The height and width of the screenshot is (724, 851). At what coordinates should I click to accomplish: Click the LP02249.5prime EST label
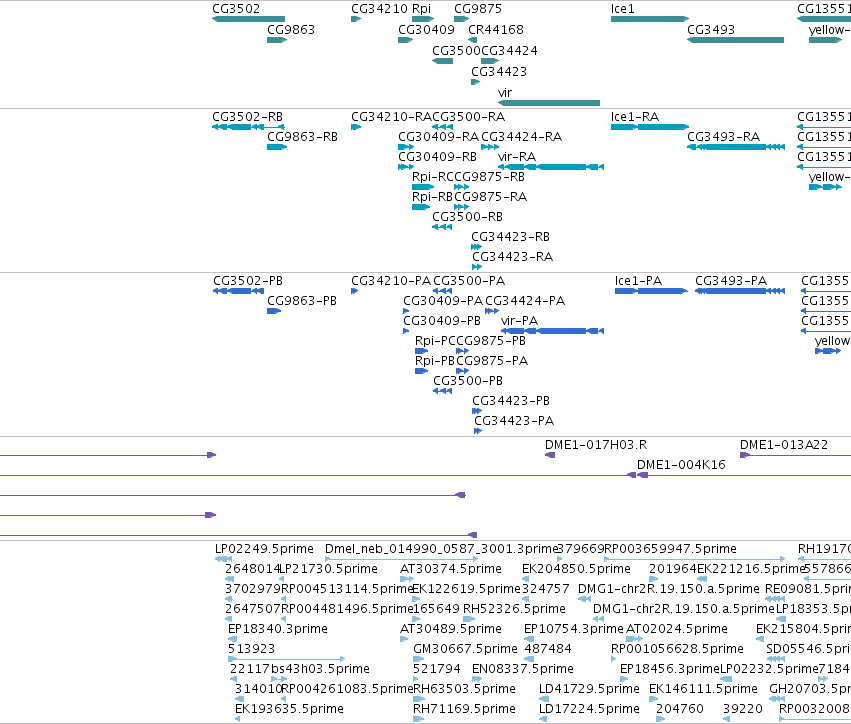264,549
